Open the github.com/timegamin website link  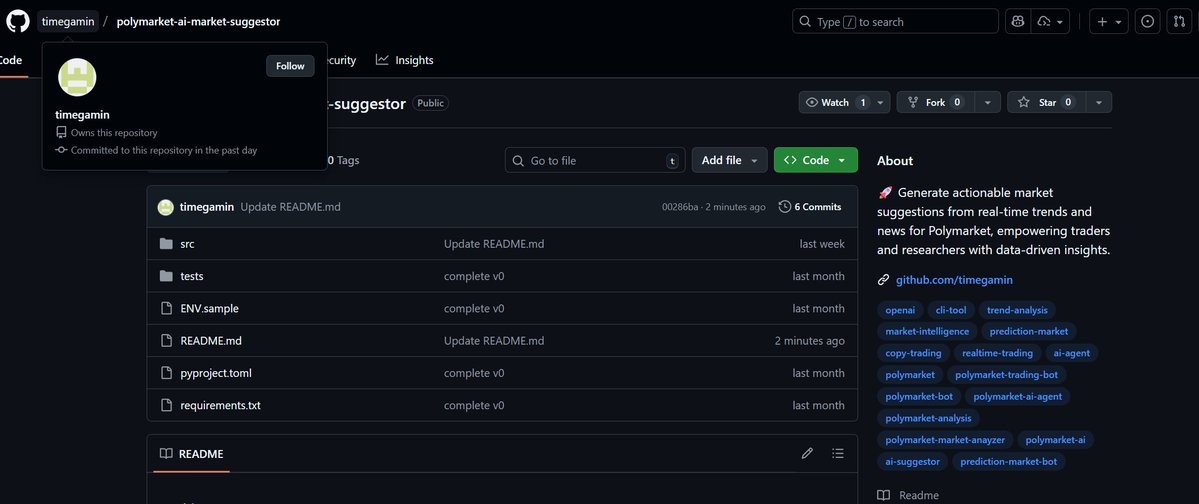coord(954,280)
